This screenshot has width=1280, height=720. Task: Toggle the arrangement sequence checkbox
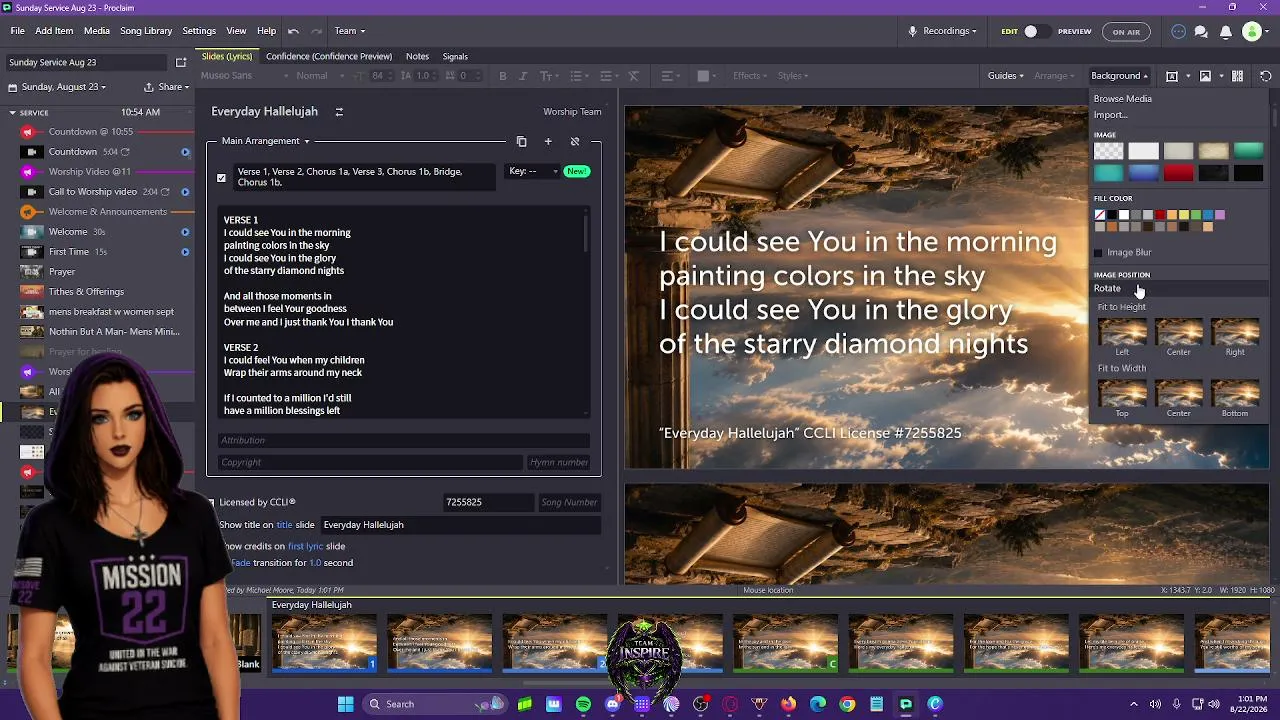point(221,178)
